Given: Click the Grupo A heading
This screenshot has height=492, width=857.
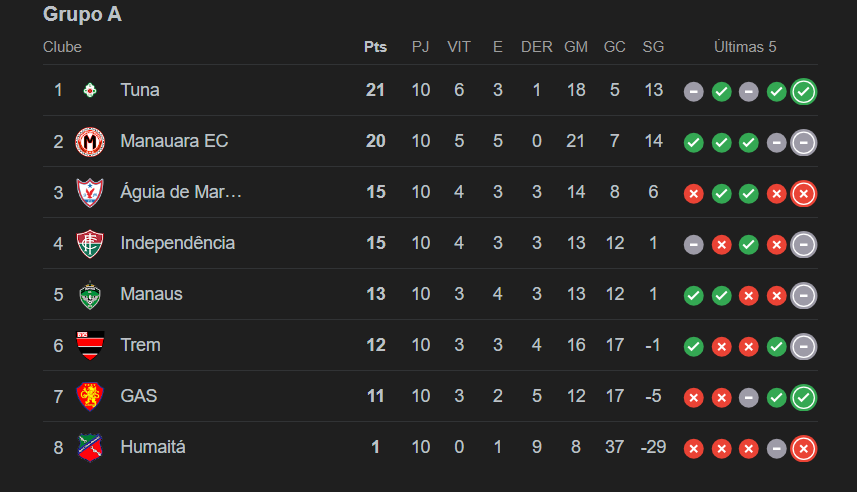Looking at the screenshot, I should [x=83, y=14].
